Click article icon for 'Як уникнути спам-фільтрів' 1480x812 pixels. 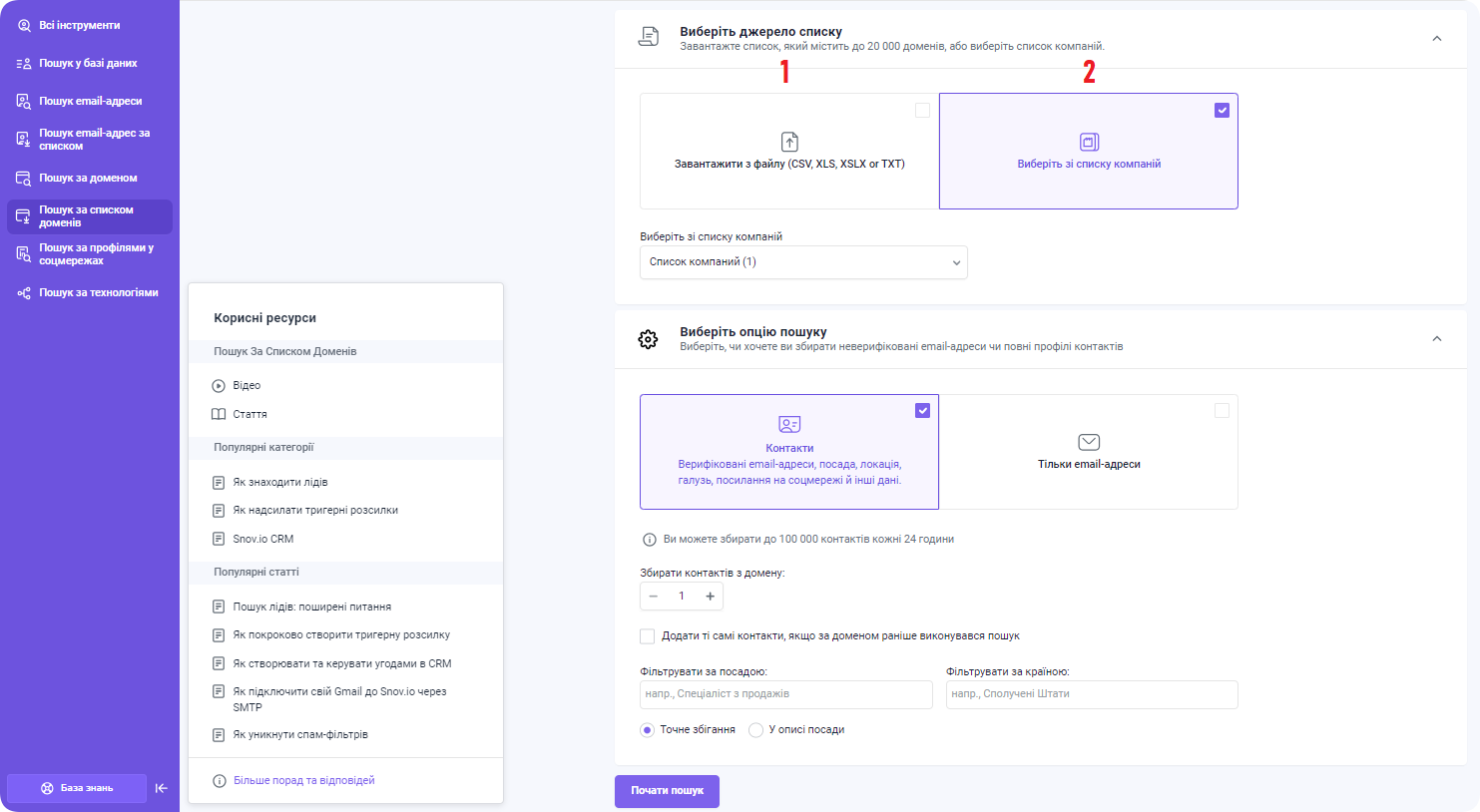click(219, 735)
